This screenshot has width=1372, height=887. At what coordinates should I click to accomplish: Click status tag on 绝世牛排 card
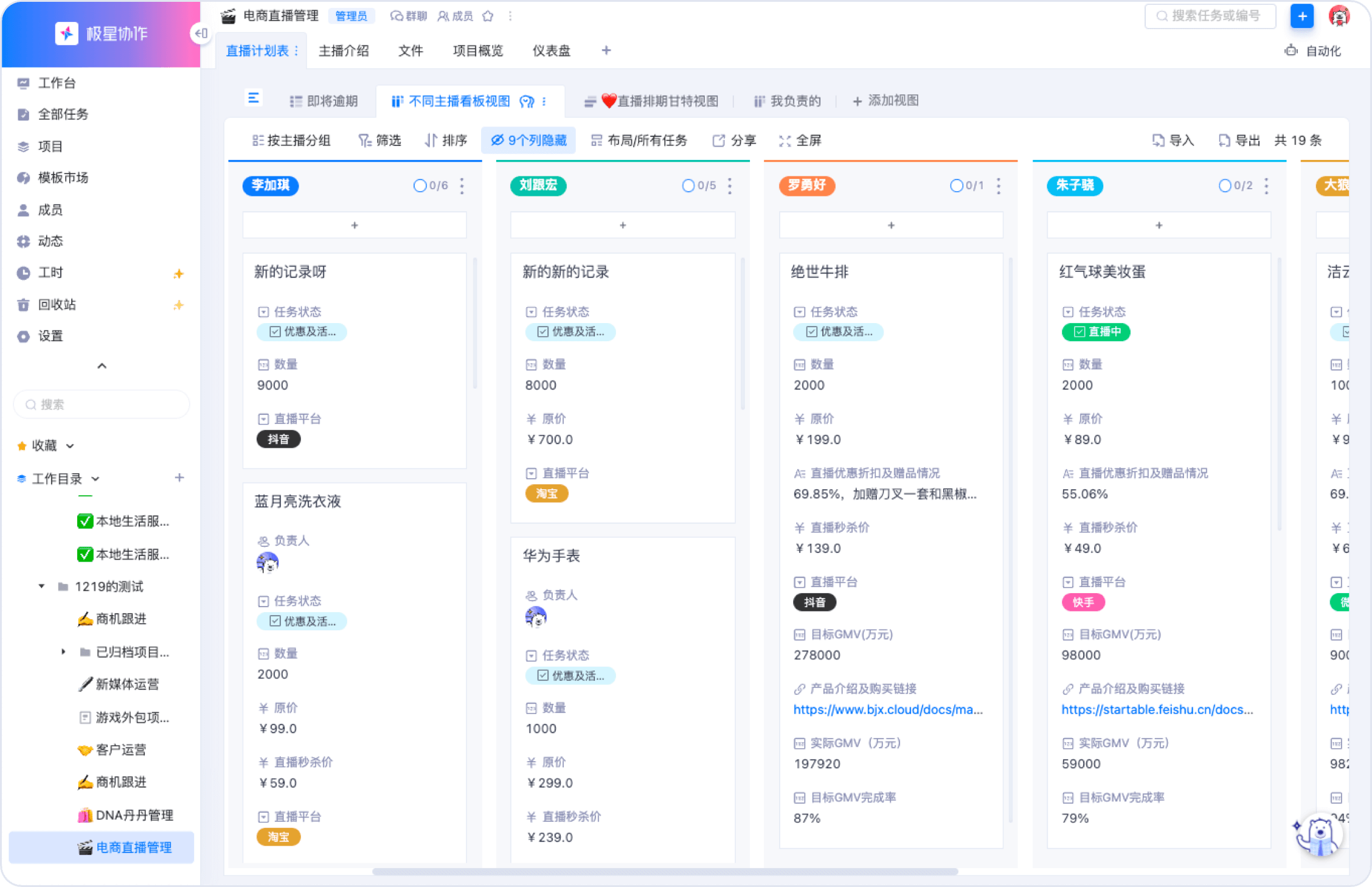(838, 332)
